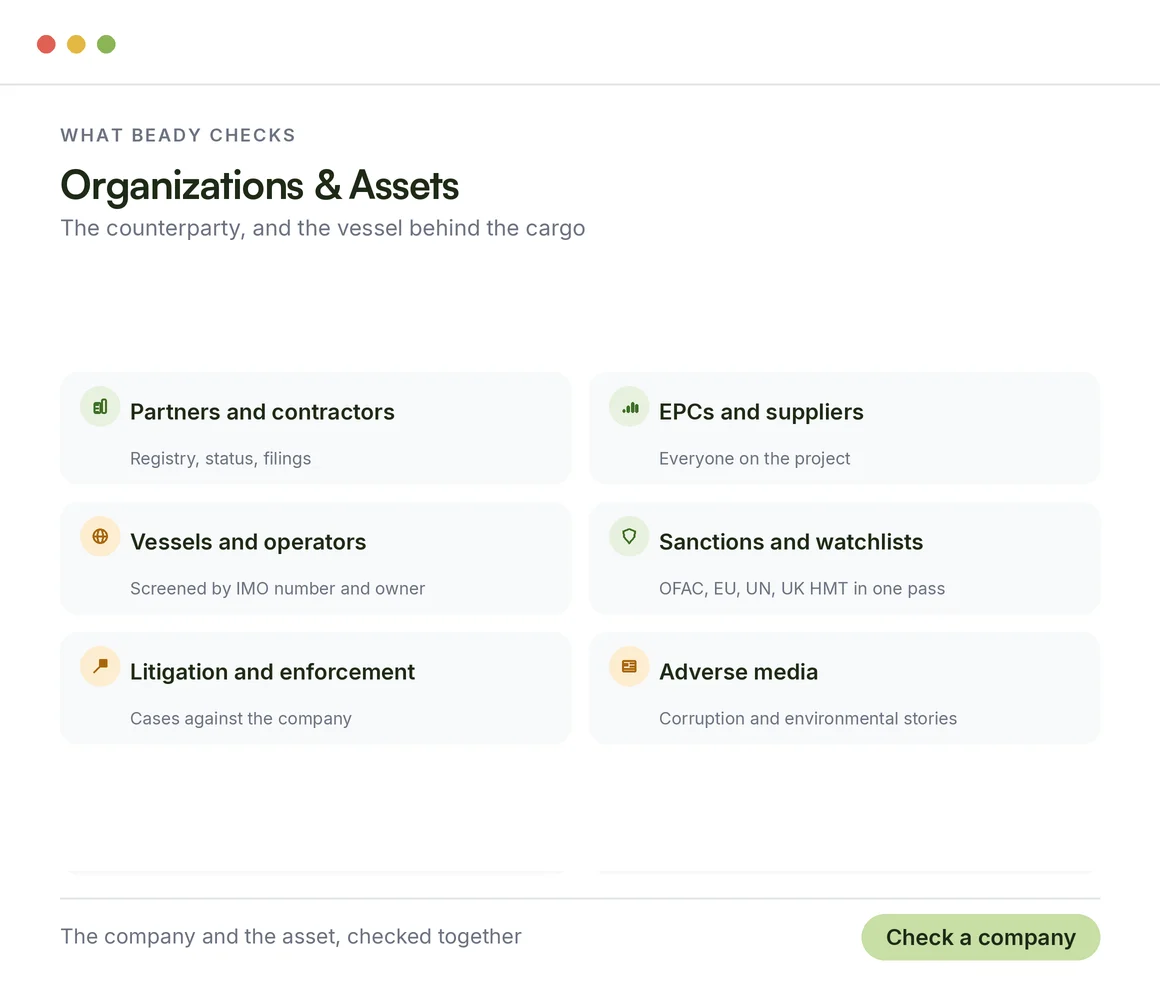This screenshot has width=1160, height=1000.
Task: Click the shield icon beside Sanctions and watchlists
Action: [x=629, y=536]
